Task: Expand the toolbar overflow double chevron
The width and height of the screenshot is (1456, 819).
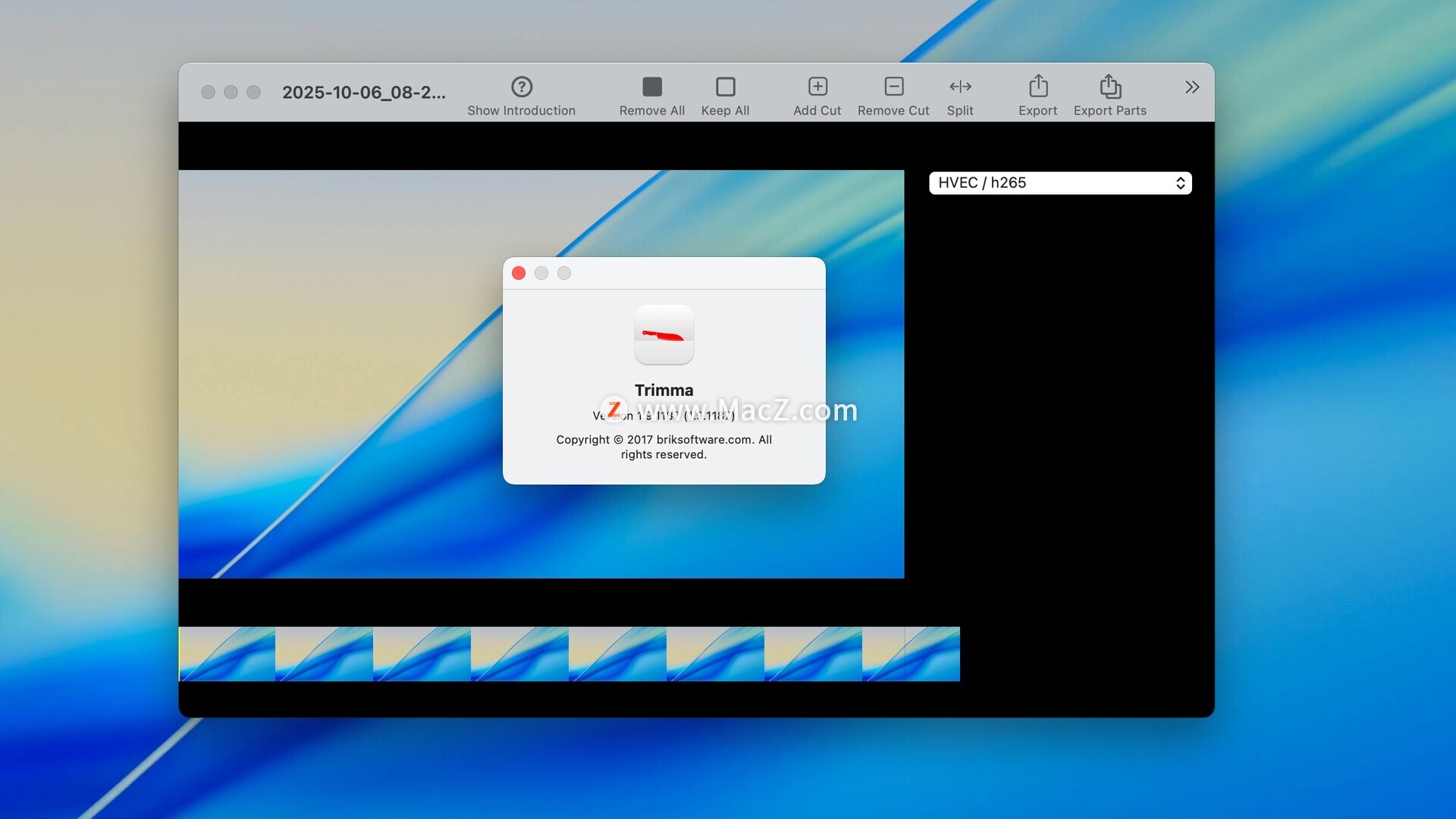Action: pyautogui.click(x=1191, y=87)
